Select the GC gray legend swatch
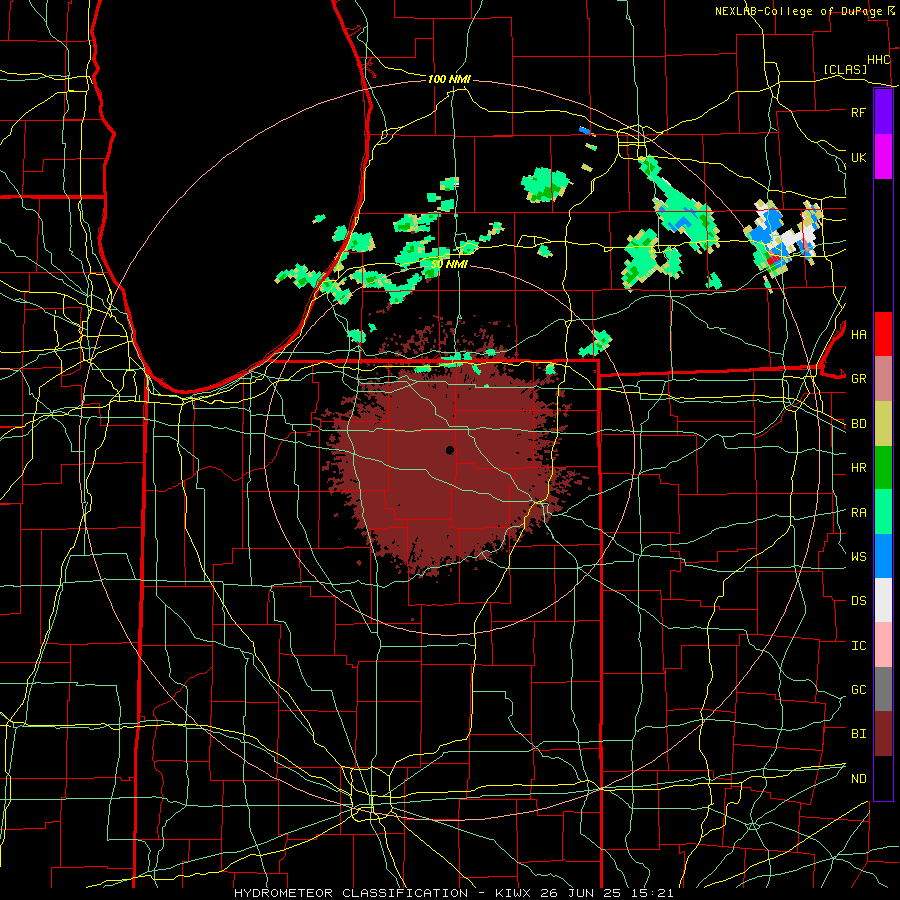Screen dimensions: 900x900 [x=883, y=689]
